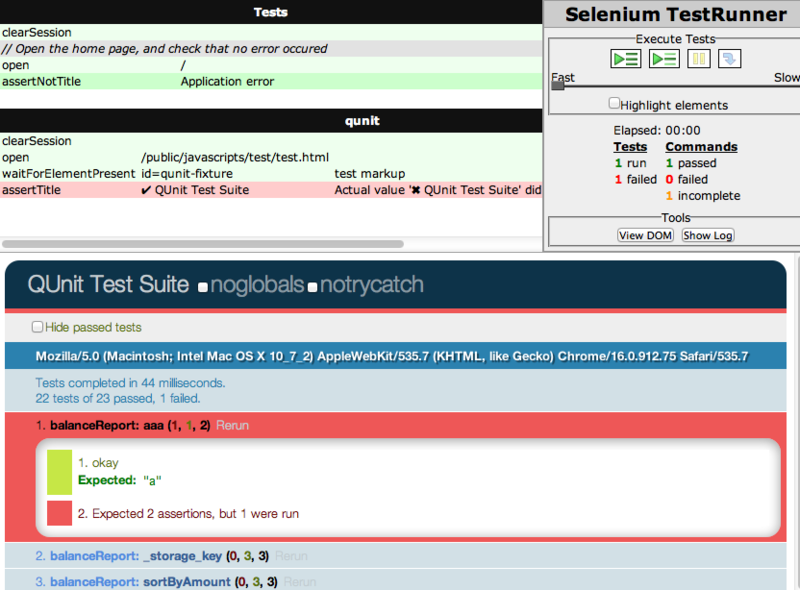
Task: Toggle the notrycatch checkbox
Action: coord(312,287)
